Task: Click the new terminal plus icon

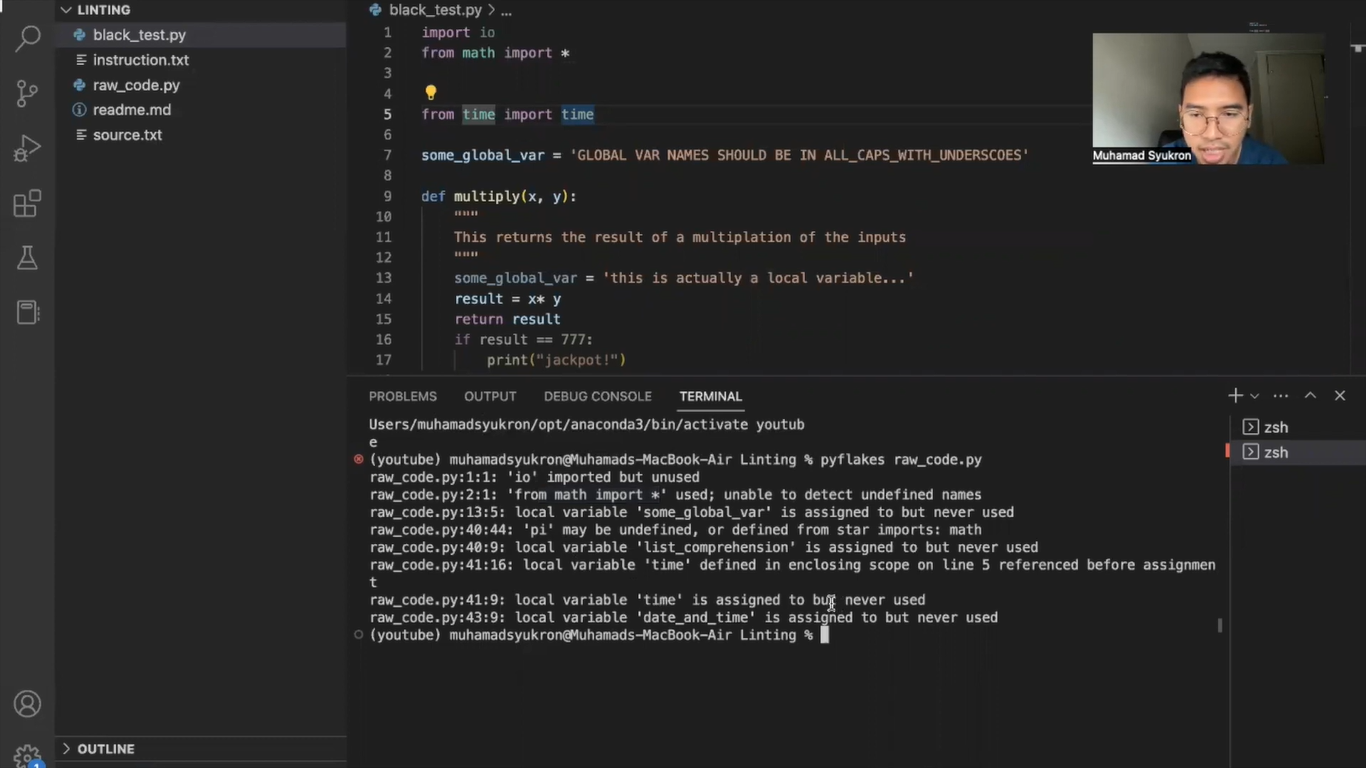Action: click(1235, 396)
